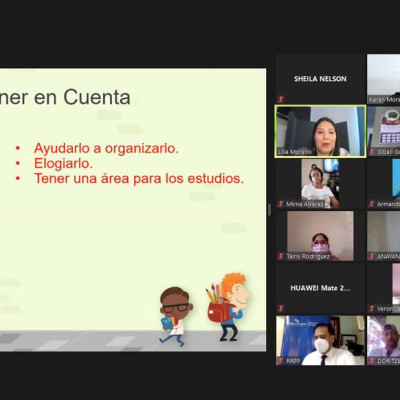400x400 pixels.
Task: Select the HUAWEI Mate participant tile
Action: (321, 289)
